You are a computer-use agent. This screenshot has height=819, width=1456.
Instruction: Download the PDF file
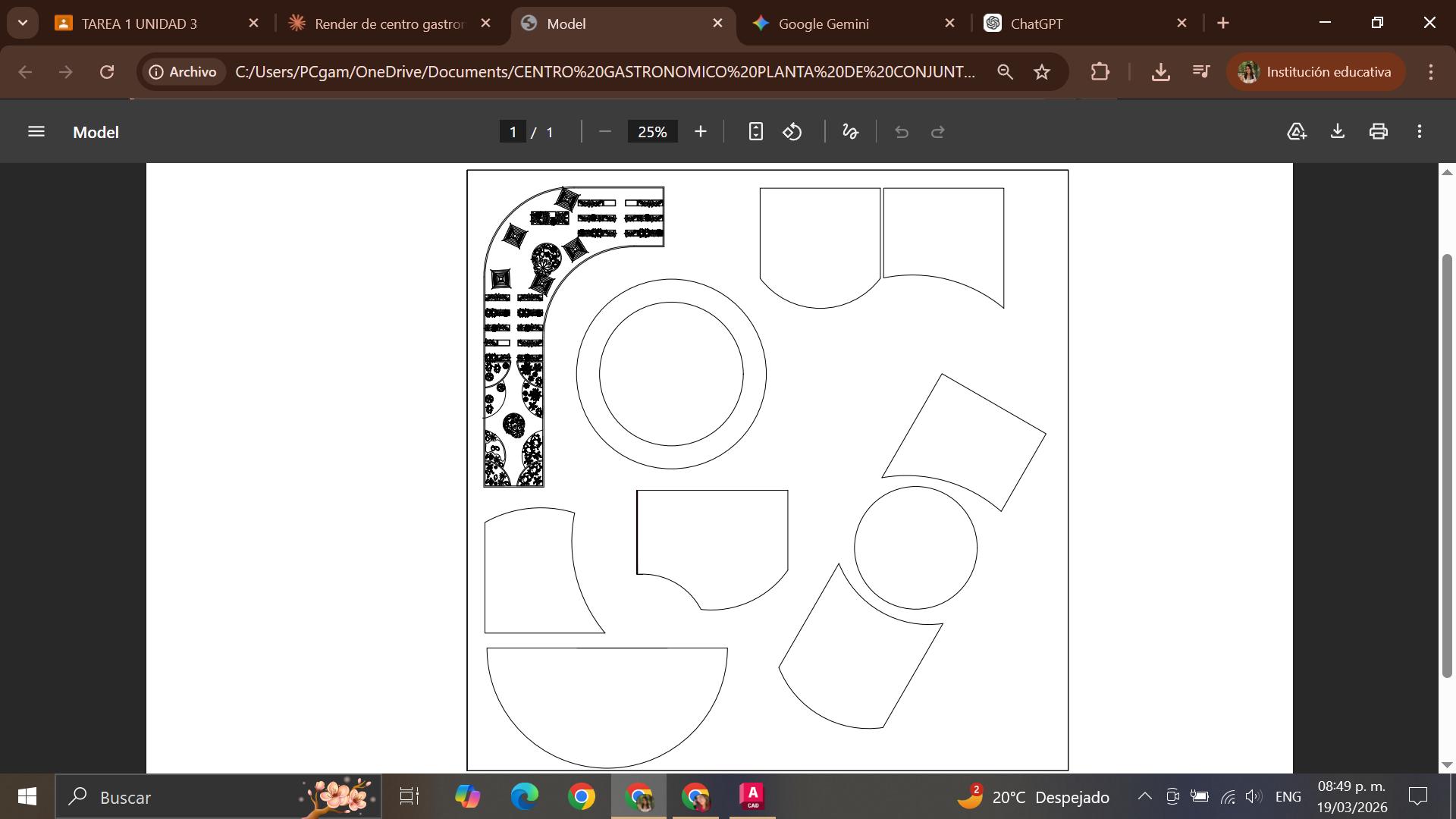[1337, 132]
